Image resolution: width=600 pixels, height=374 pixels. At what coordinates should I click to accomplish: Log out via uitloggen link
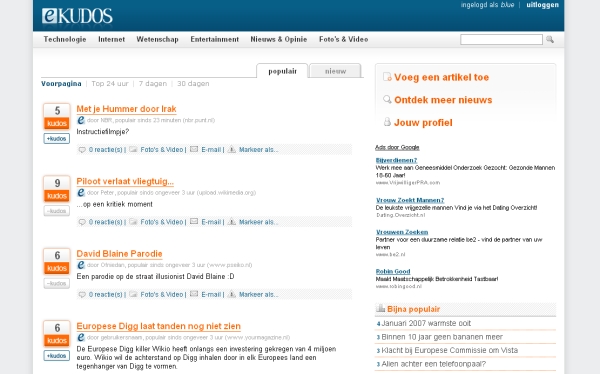coord(542,5)
